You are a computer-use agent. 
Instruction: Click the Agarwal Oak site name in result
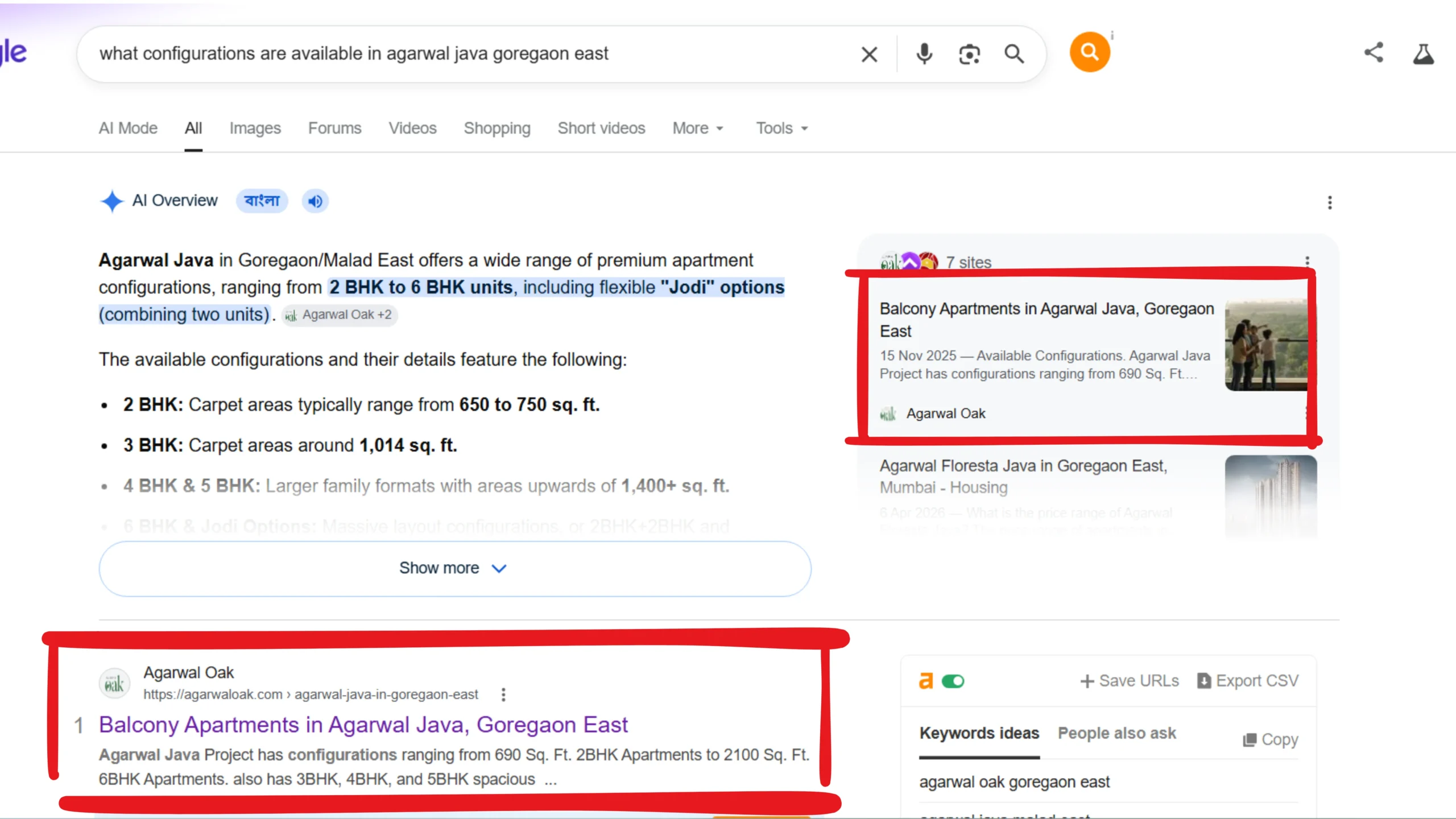[188, 673]
